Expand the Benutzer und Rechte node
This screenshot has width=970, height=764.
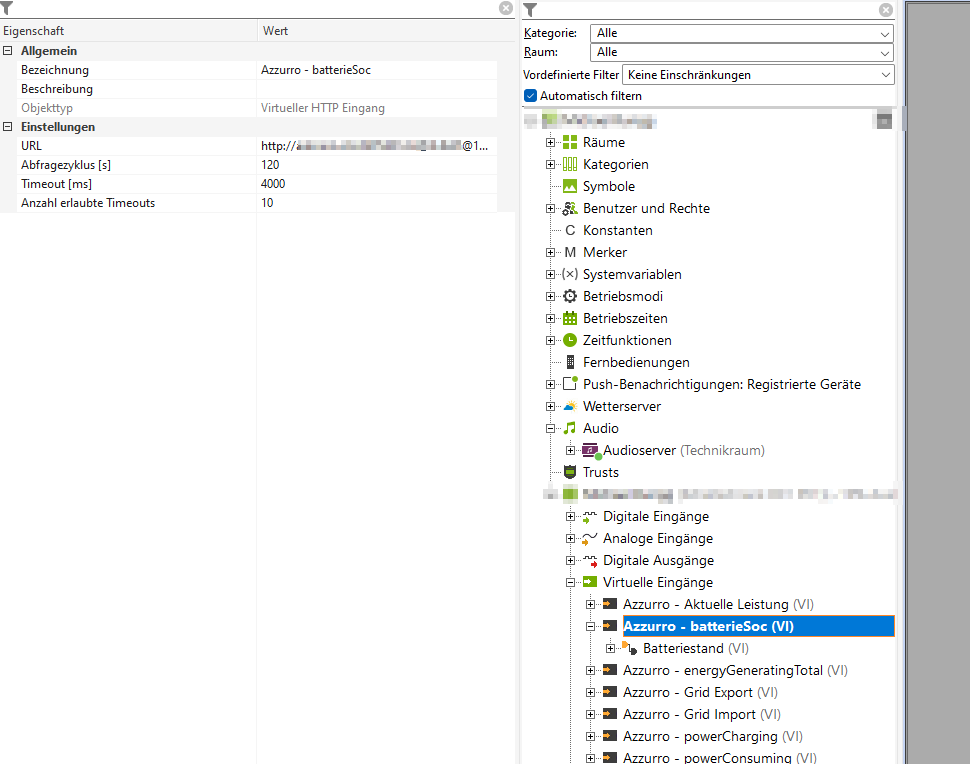click(551, 208)
